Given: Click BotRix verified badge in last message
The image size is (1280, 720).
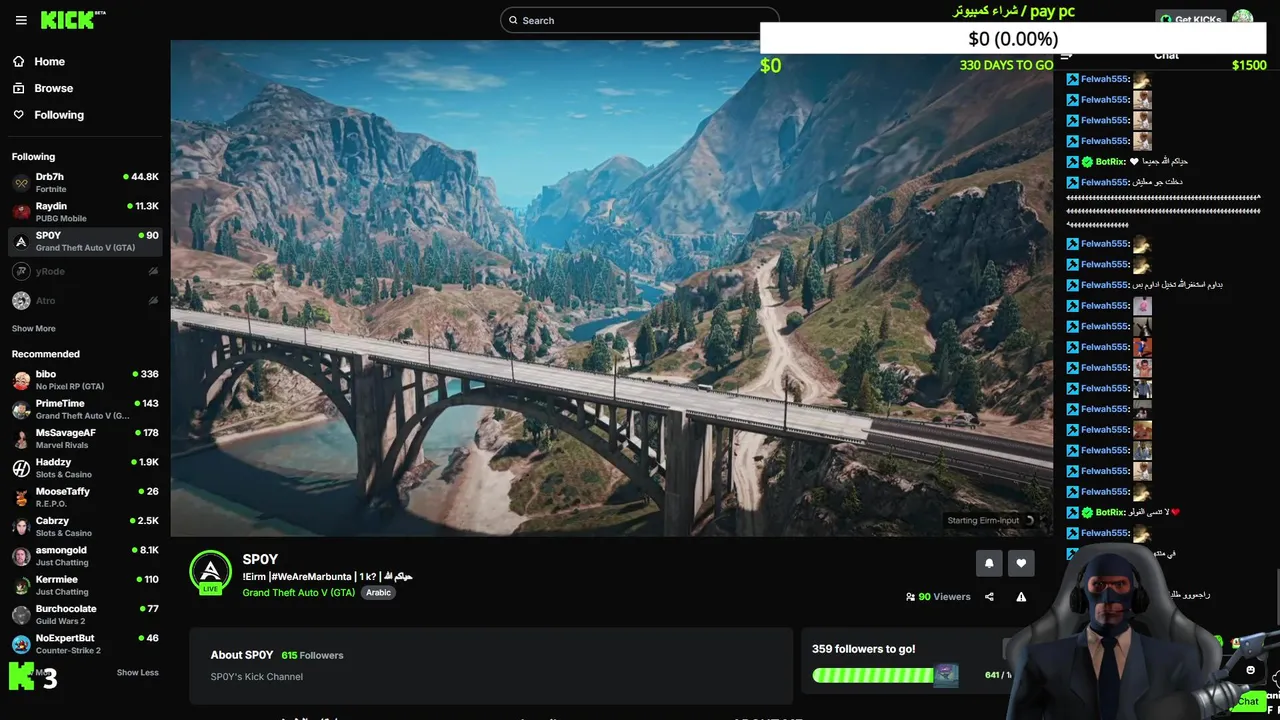Looking at the screenshot, I should coord(1087,512).
